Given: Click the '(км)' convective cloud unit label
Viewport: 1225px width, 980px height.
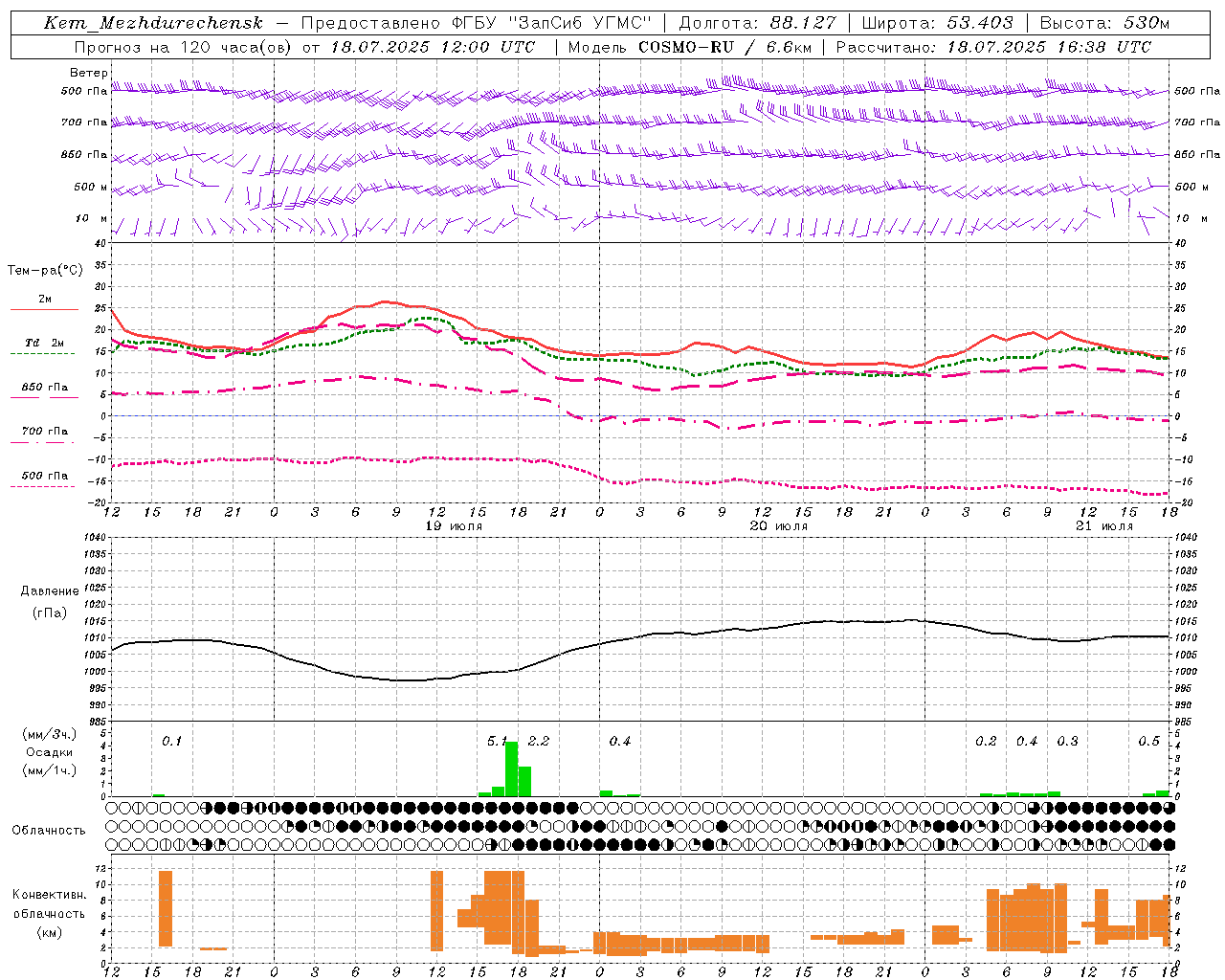Looking at the screenshot, I should tap(49, 931).
